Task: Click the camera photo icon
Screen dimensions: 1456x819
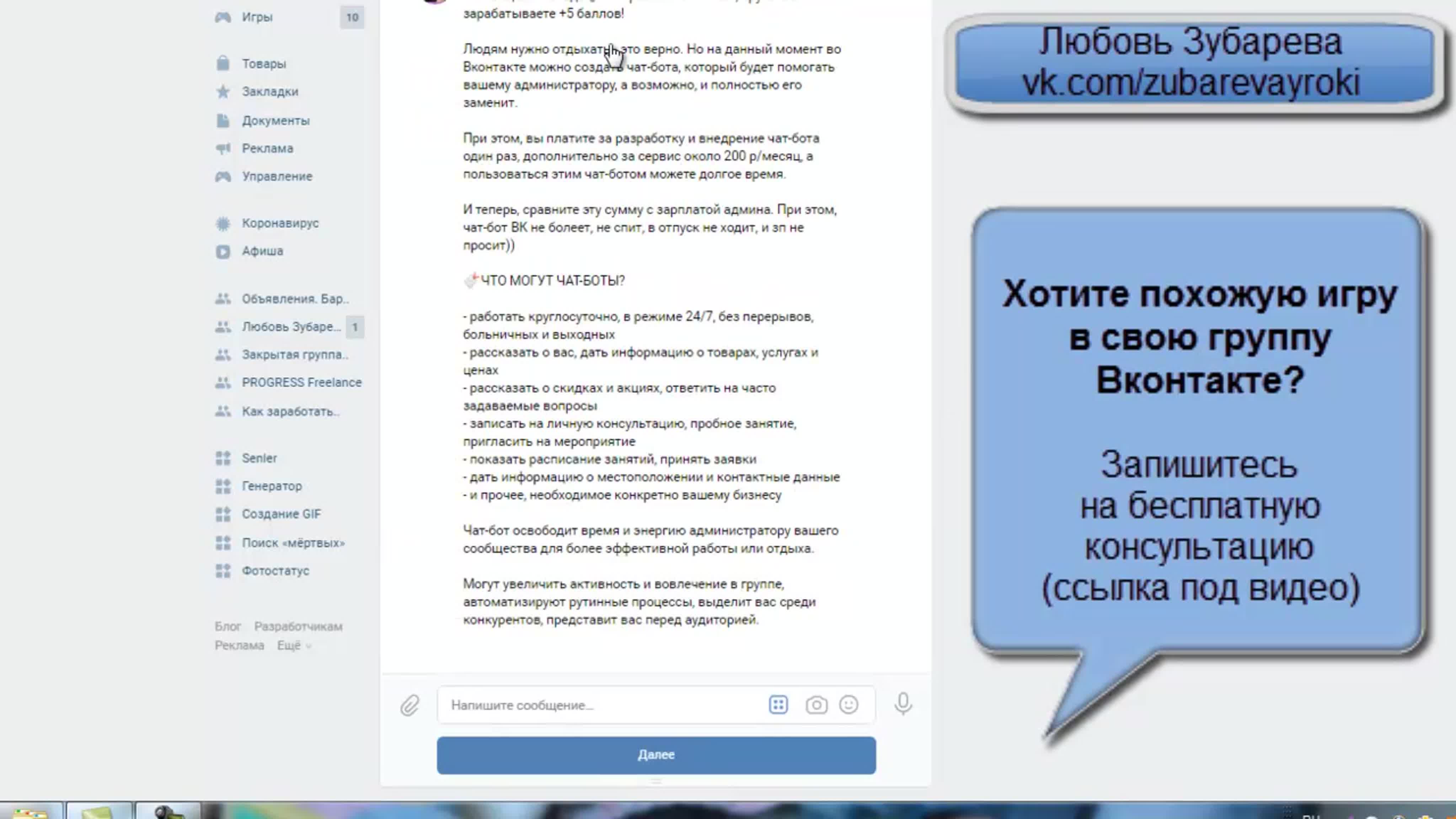Action: coord(816,705)
